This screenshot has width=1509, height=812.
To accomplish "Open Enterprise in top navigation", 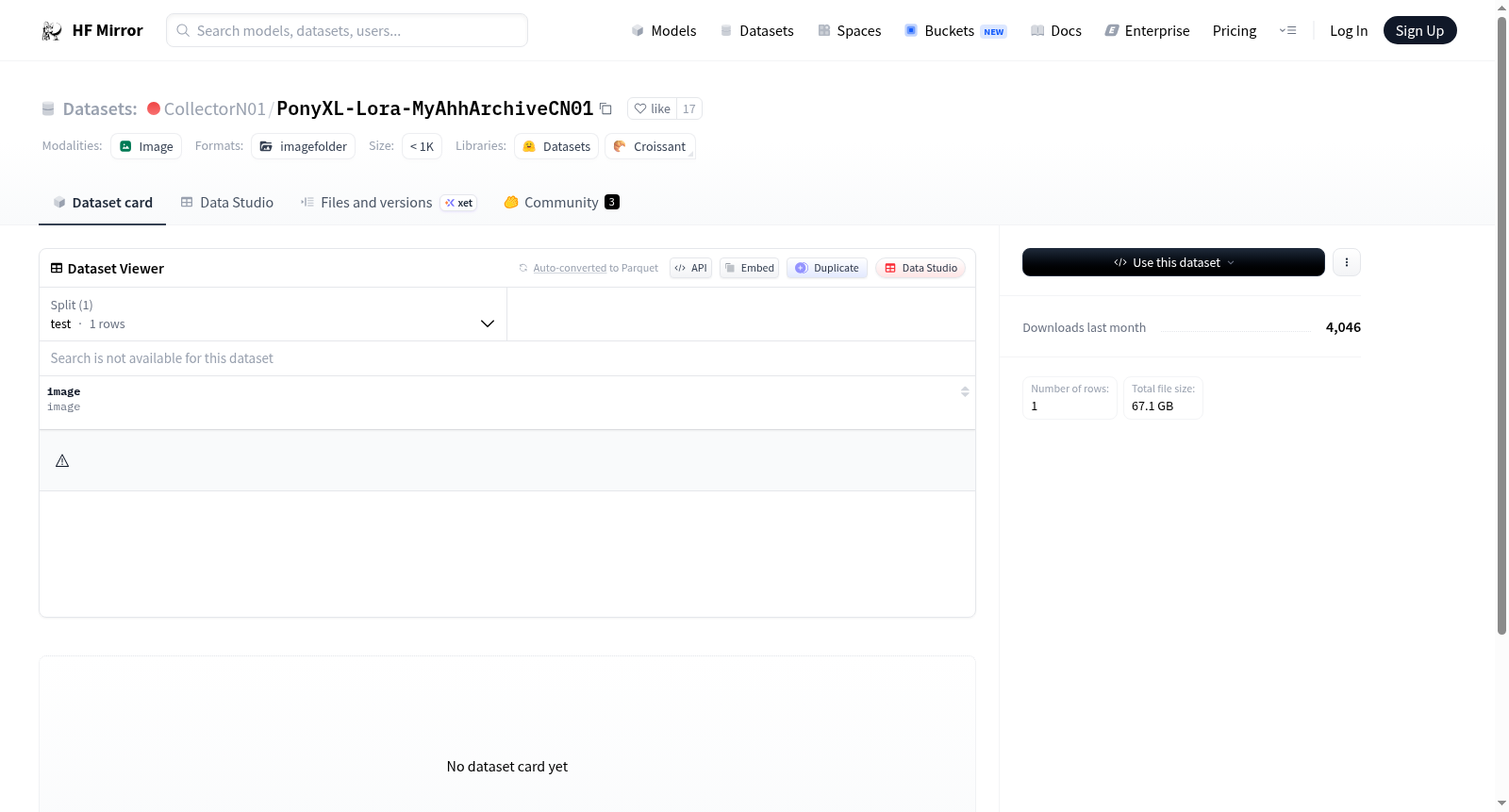I will click(x=1148, y=31).
